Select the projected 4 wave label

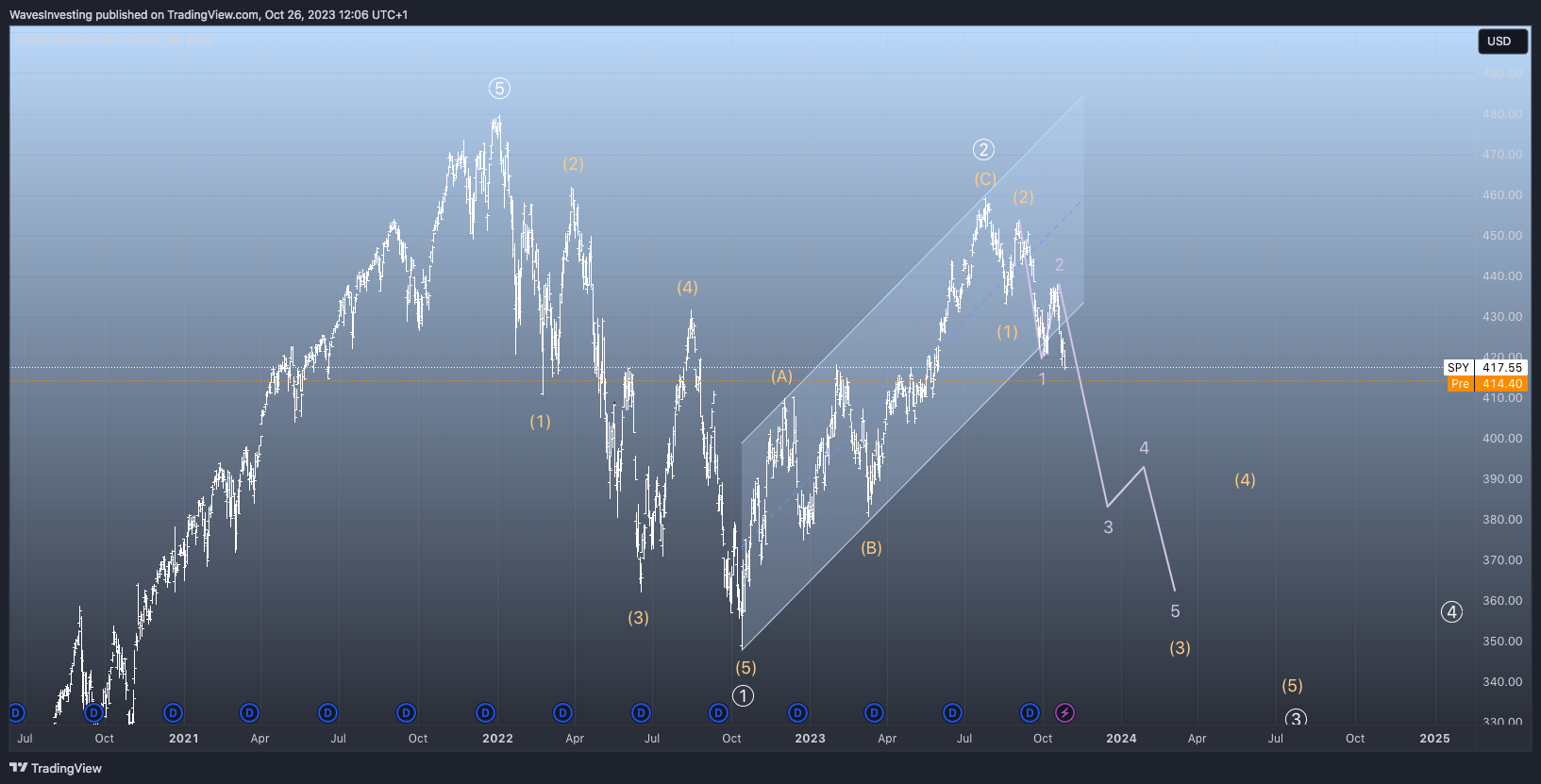(x=1144, y=448)
